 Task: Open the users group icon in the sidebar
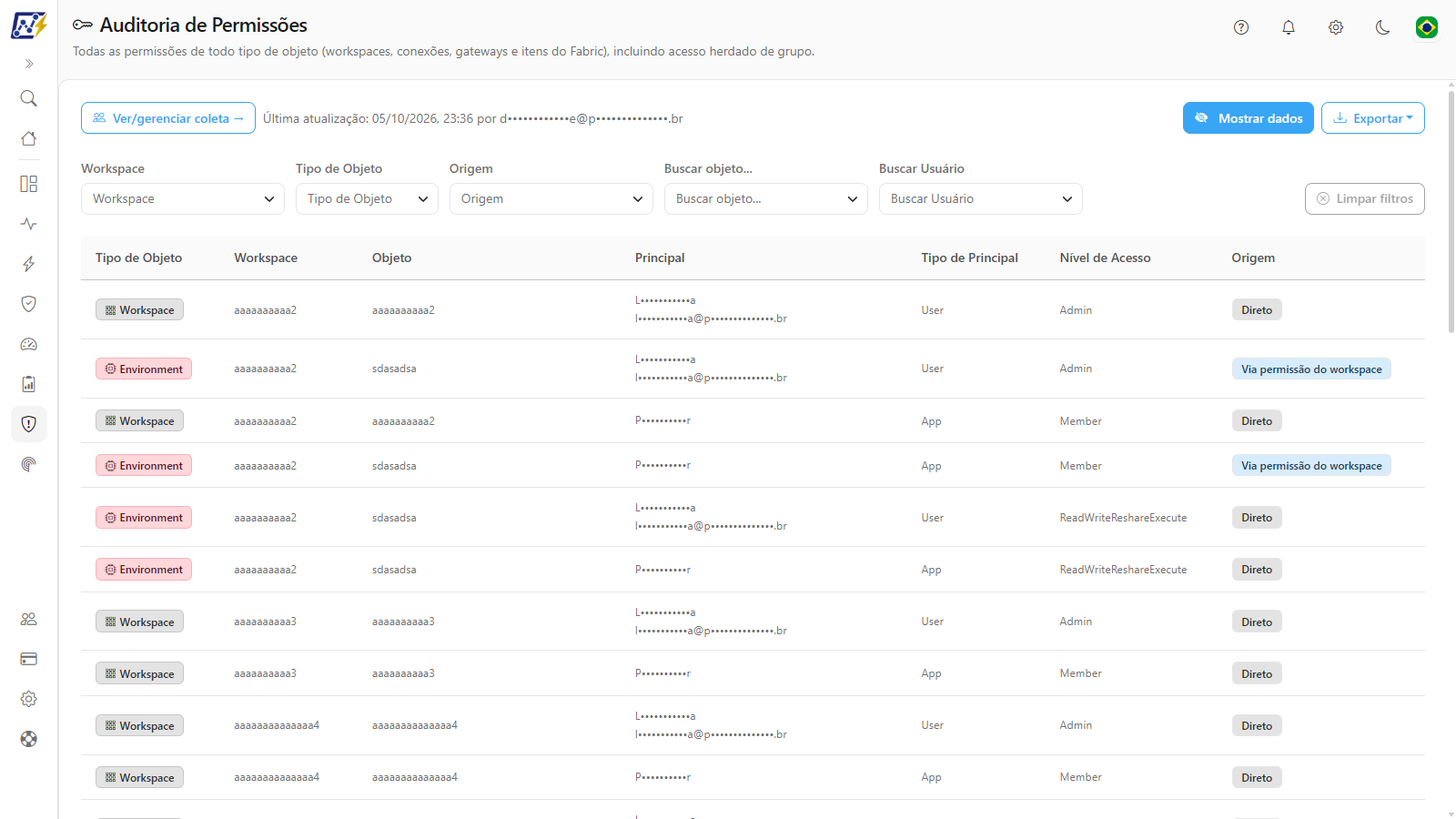(29, 619)
